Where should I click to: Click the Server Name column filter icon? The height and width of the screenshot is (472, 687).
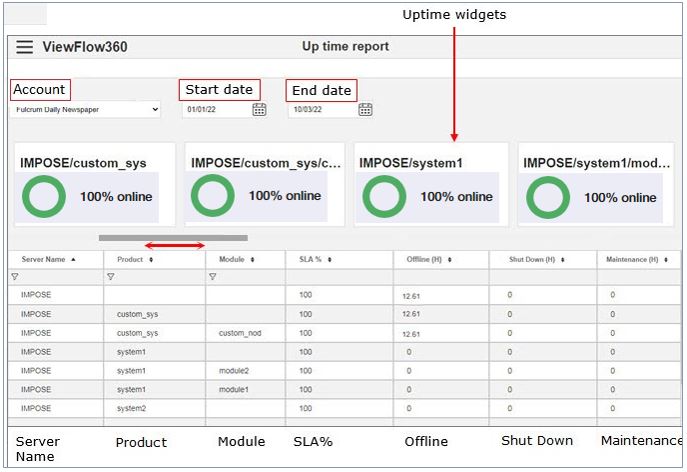[15, 277]
